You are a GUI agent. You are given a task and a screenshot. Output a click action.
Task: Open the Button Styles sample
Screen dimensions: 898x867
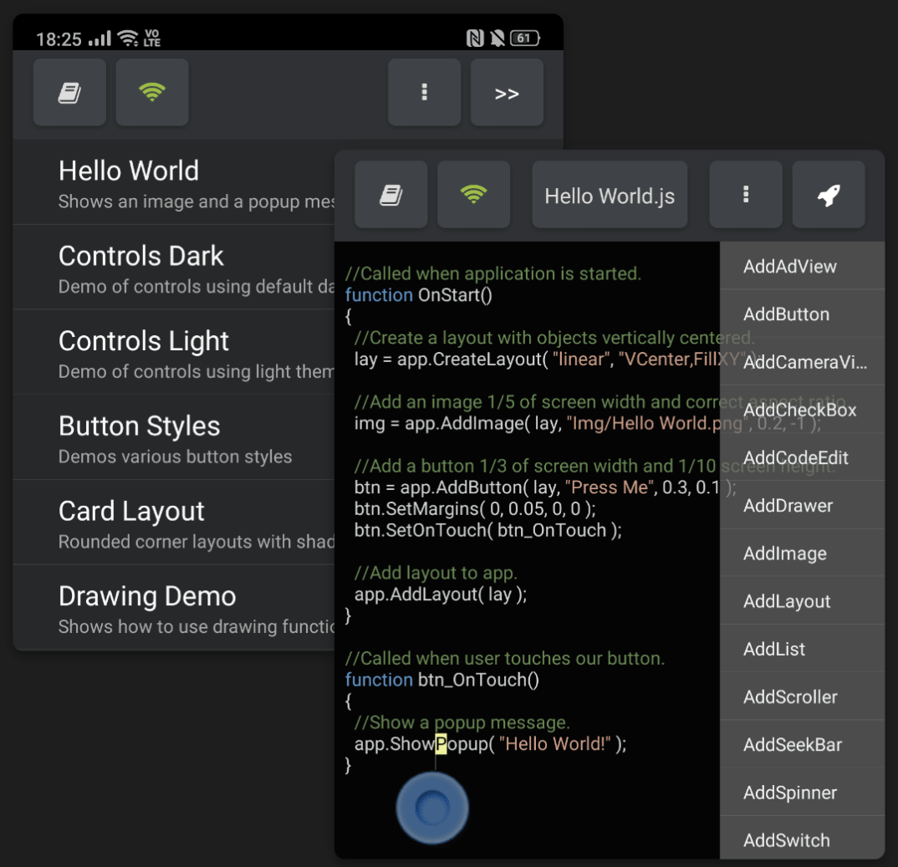139,426
